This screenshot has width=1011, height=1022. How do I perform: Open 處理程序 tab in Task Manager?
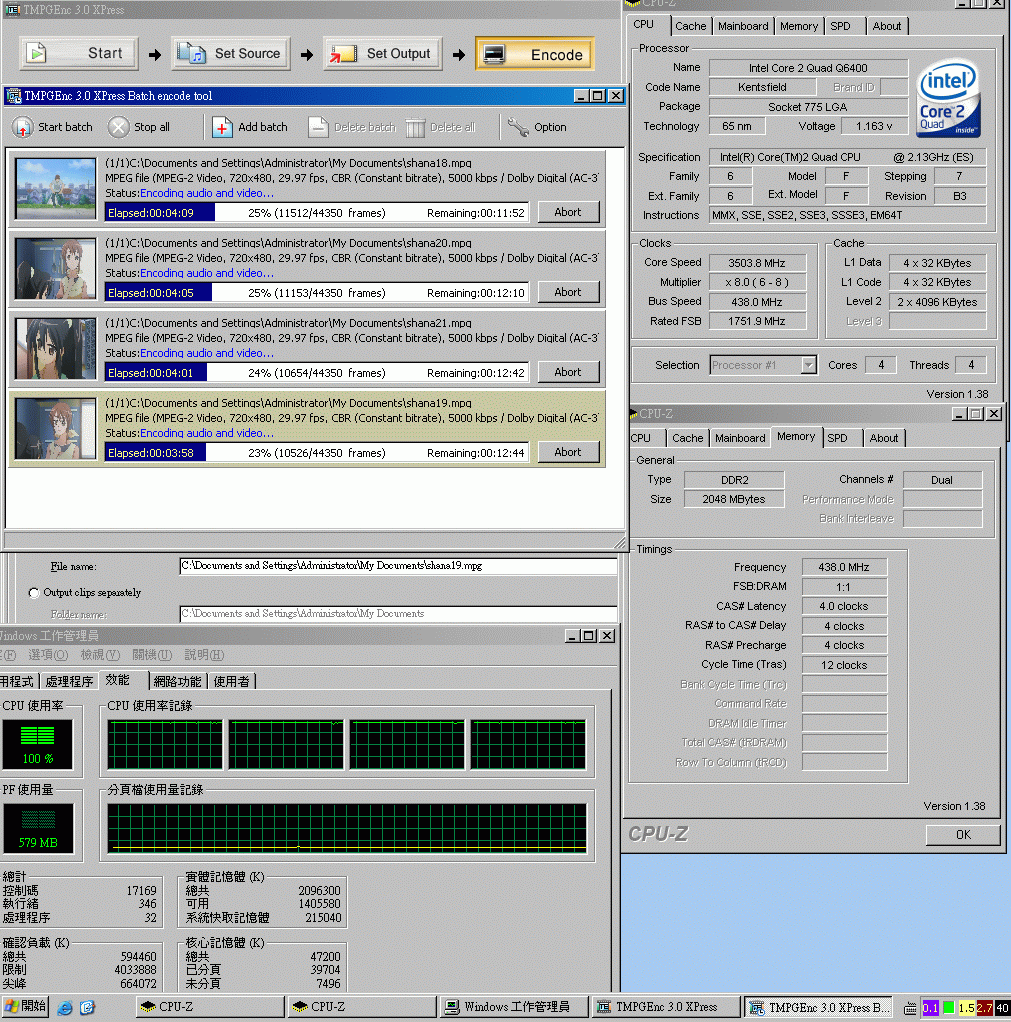point(69,681)
